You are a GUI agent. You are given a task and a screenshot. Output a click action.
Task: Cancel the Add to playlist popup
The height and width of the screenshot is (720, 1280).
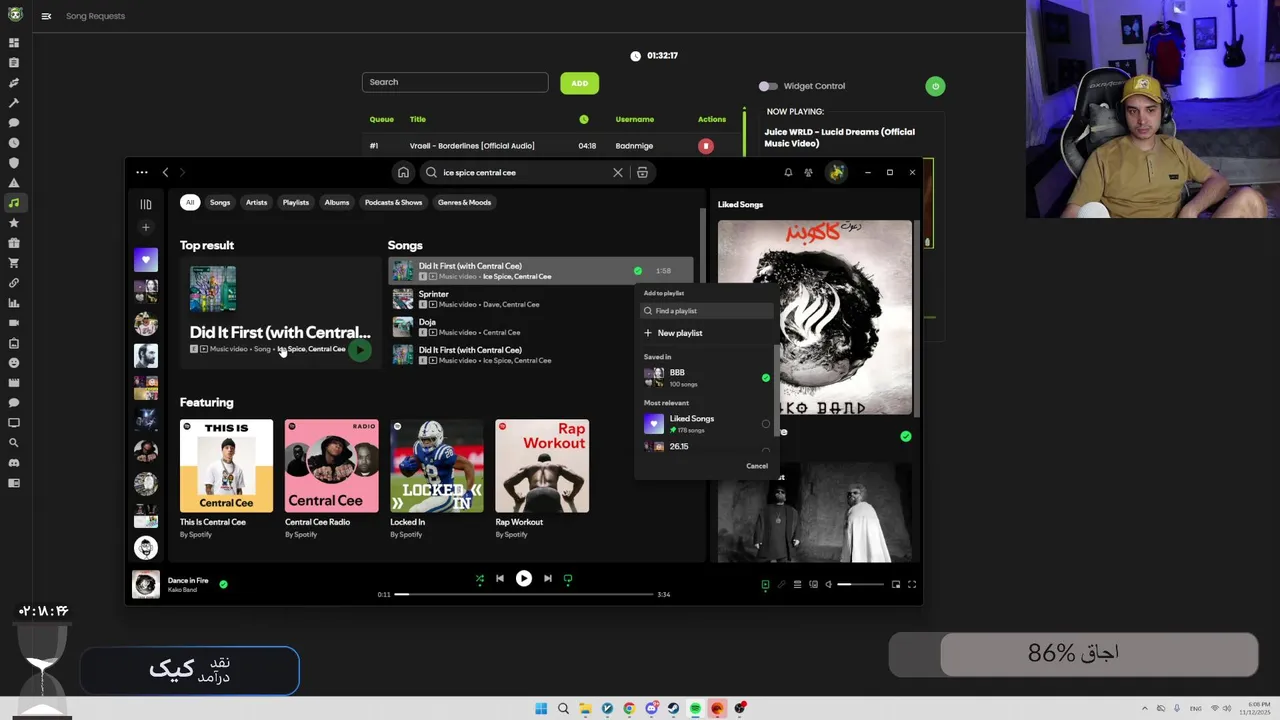pos(757,466)
